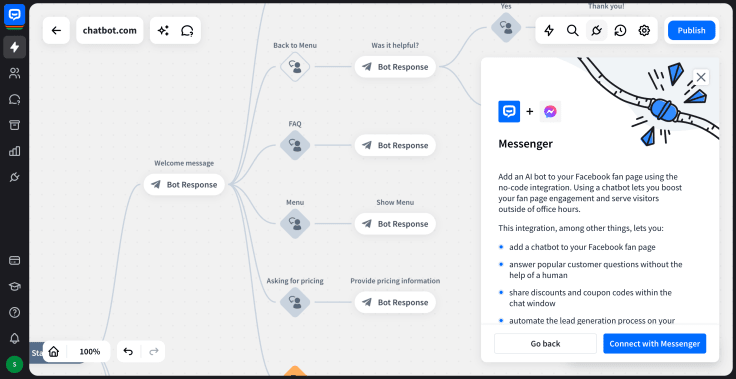Click the AI sparkles icon
This screenshot has width=736, height=379.
tap(163, 31)
